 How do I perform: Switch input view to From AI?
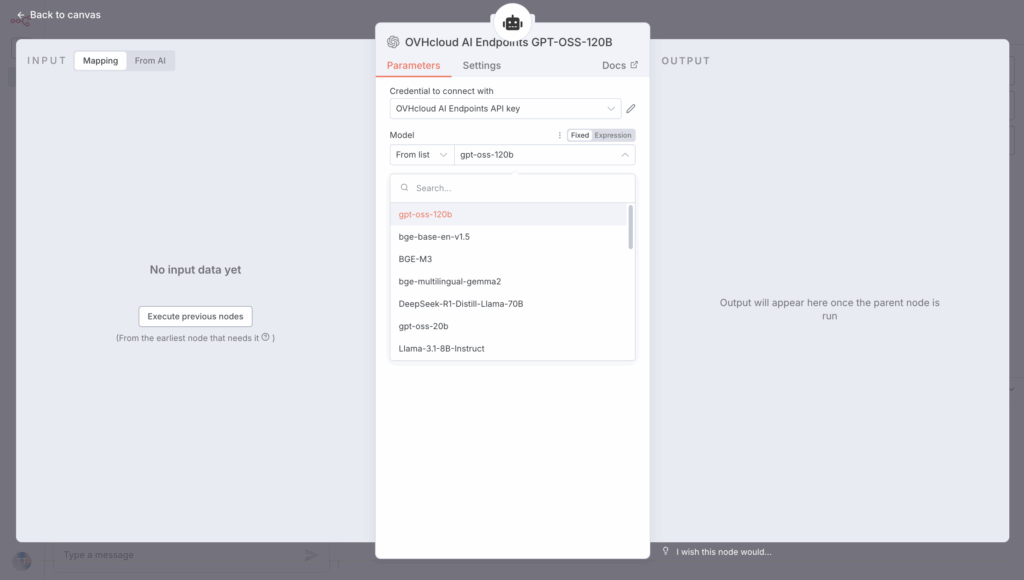tap(151, 61)
